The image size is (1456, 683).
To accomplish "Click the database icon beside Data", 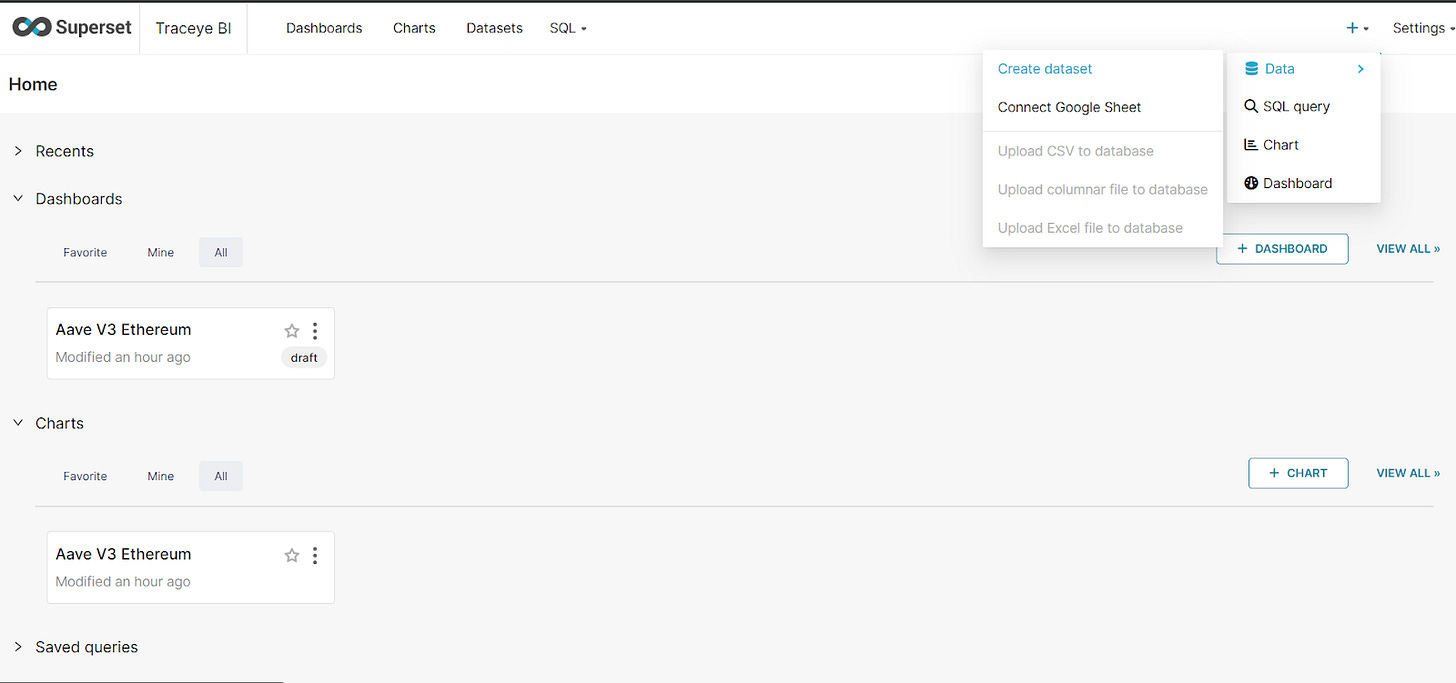I will (1251, 69).
